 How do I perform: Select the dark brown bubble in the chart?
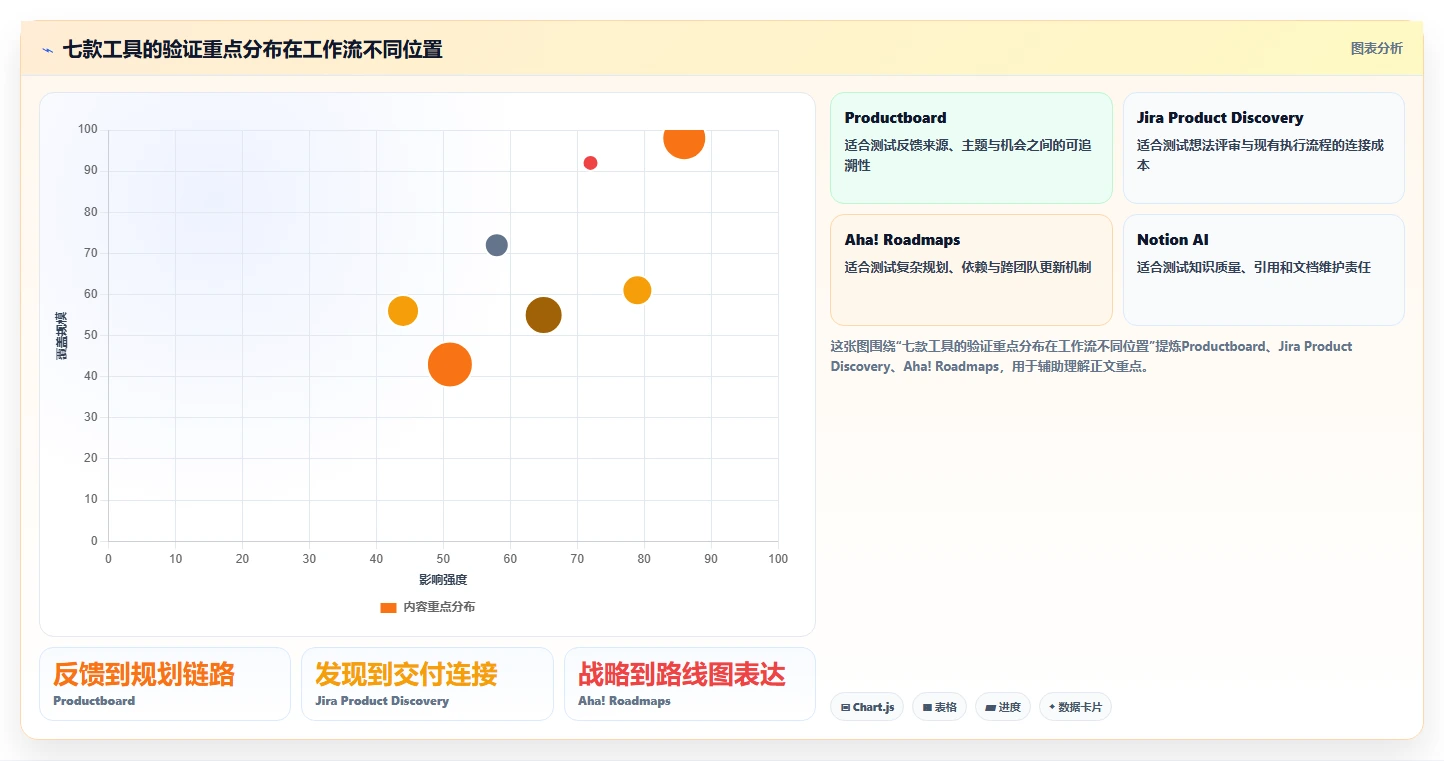543,315
